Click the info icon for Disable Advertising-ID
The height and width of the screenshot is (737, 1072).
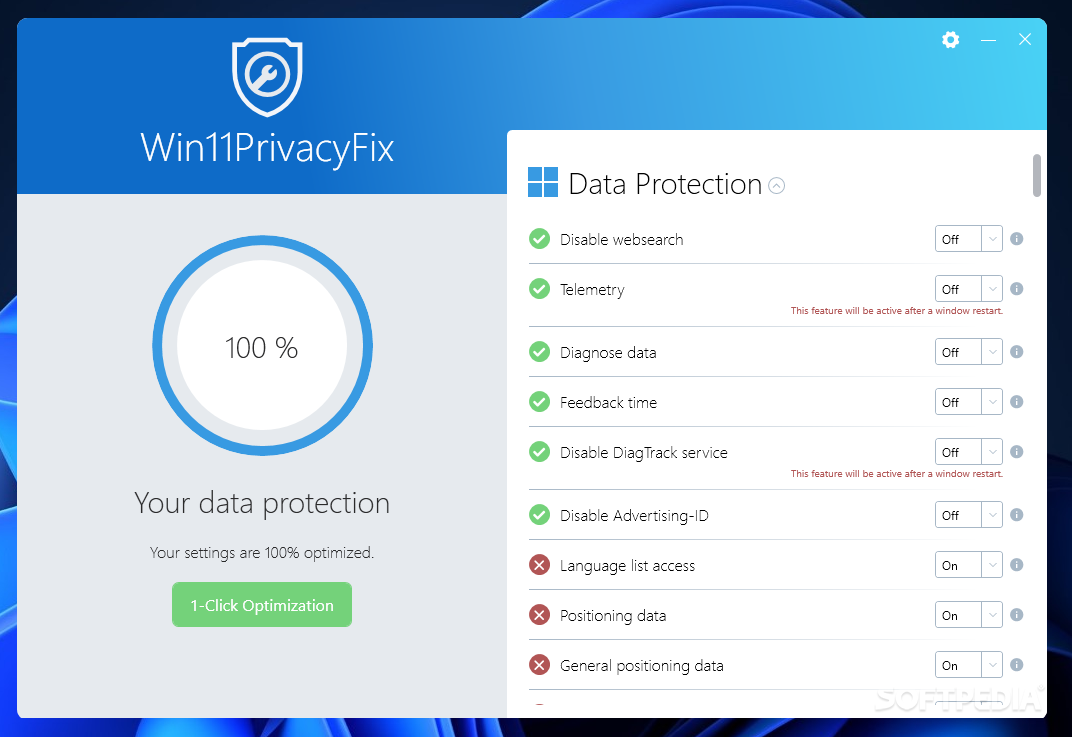[1017, 514]
